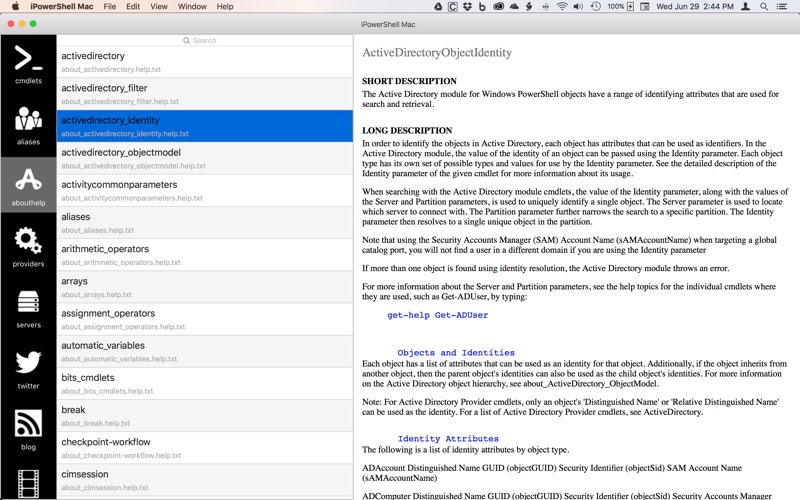The height and width of the screenshot is (500, 800).
Task: Select the activedirectory_filter help topic
Action: click(x=205, y=94)
